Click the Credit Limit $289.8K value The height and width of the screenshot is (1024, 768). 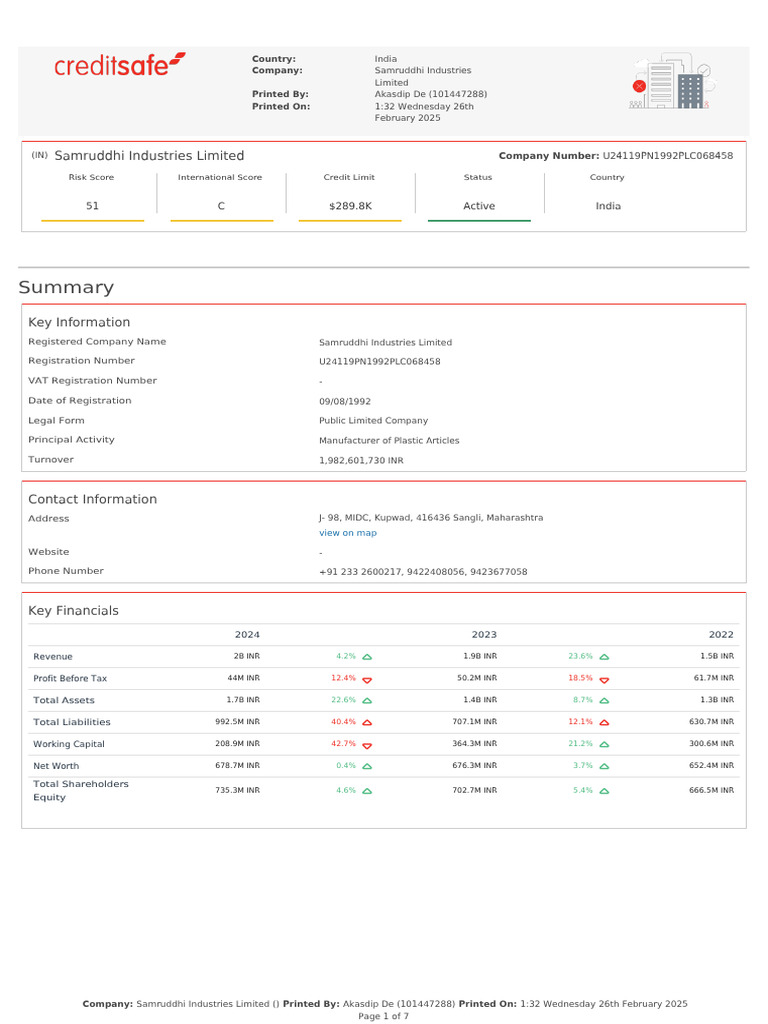coord(349,206)
